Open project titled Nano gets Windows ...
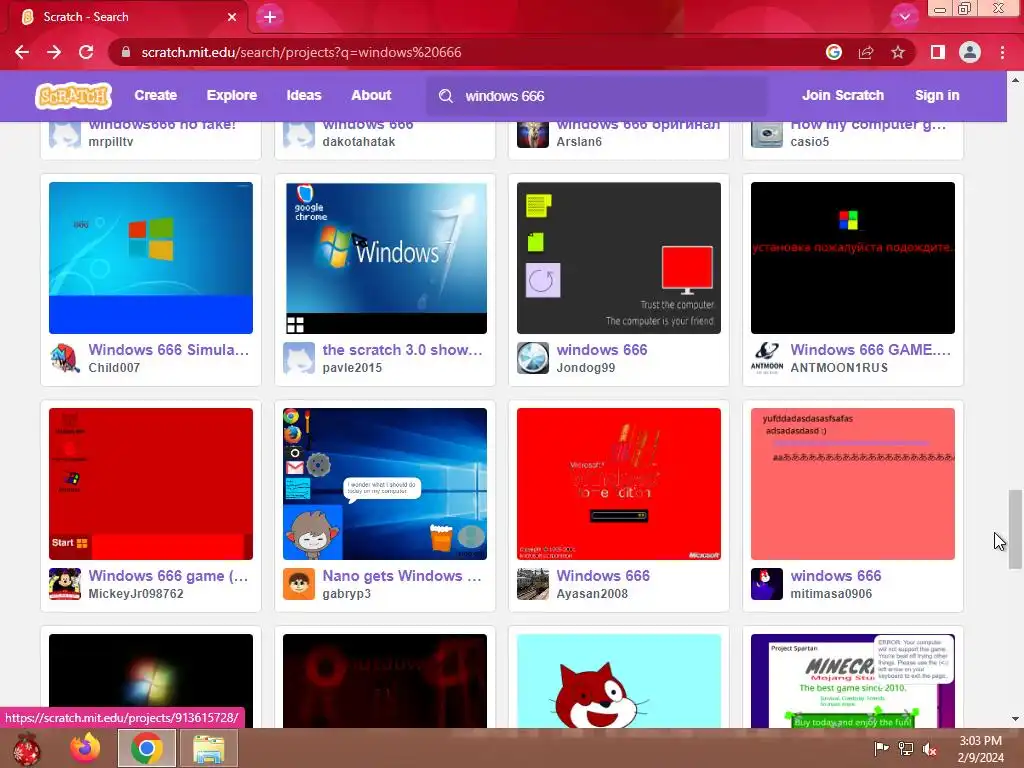1024x768 pixels. point(402,576)
